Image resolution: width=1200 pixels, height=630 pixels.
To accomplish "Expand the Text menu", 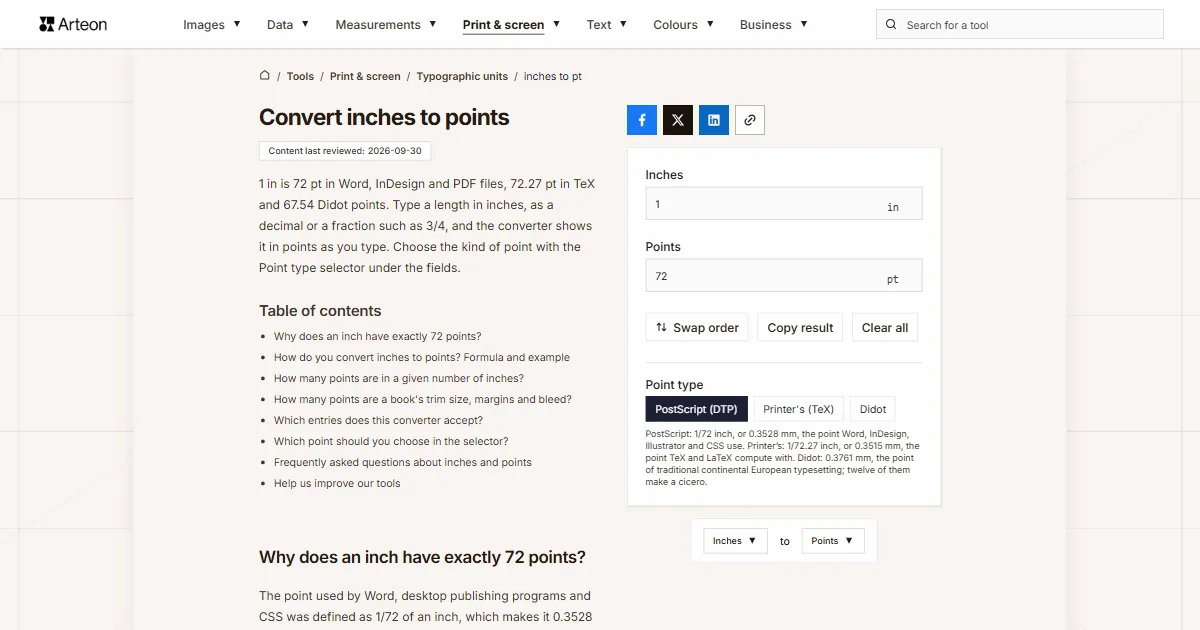I will (607, 25).
